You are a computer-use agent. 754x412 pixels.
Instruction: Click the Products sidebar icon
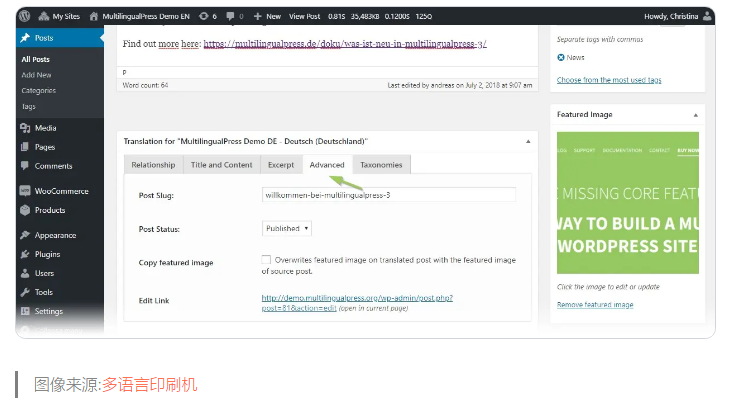25,210
